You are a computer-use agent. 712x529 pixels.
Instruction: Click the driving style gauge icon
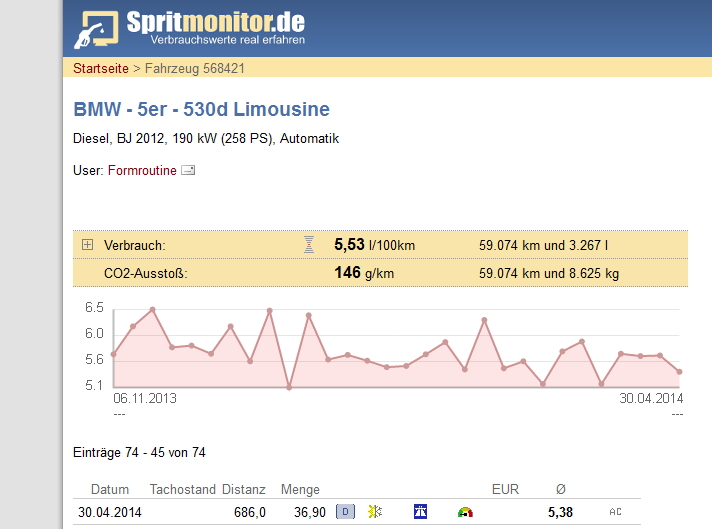click(464, 512)
